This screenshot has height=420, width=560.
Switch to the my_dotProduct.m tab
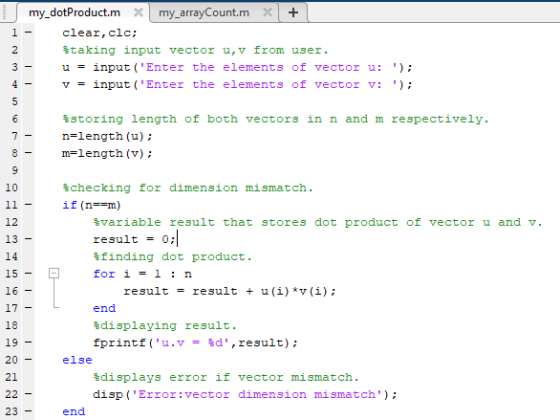[x=74, y=13]
